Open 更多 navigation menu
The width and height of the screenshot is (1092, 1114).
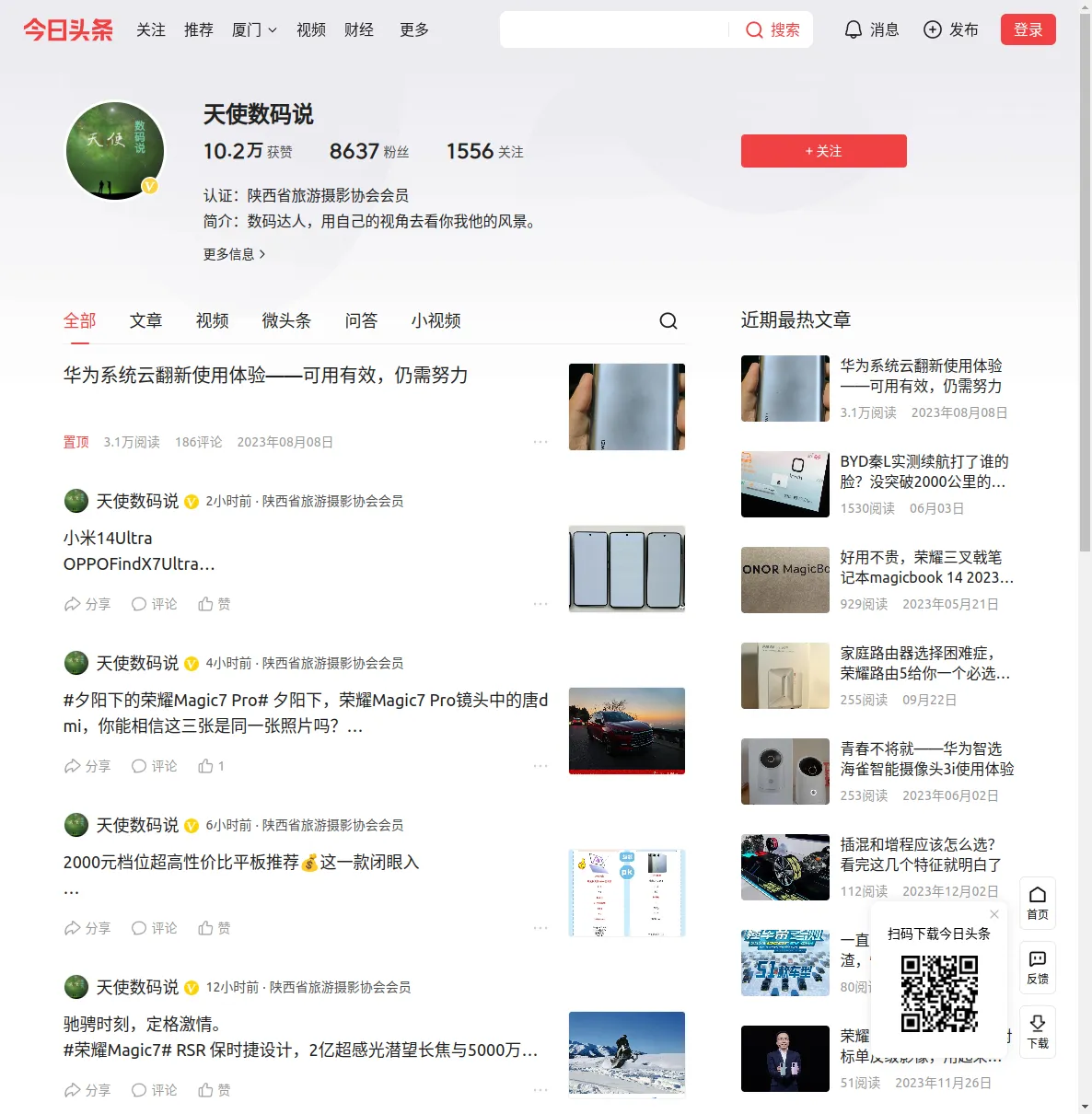414,29
